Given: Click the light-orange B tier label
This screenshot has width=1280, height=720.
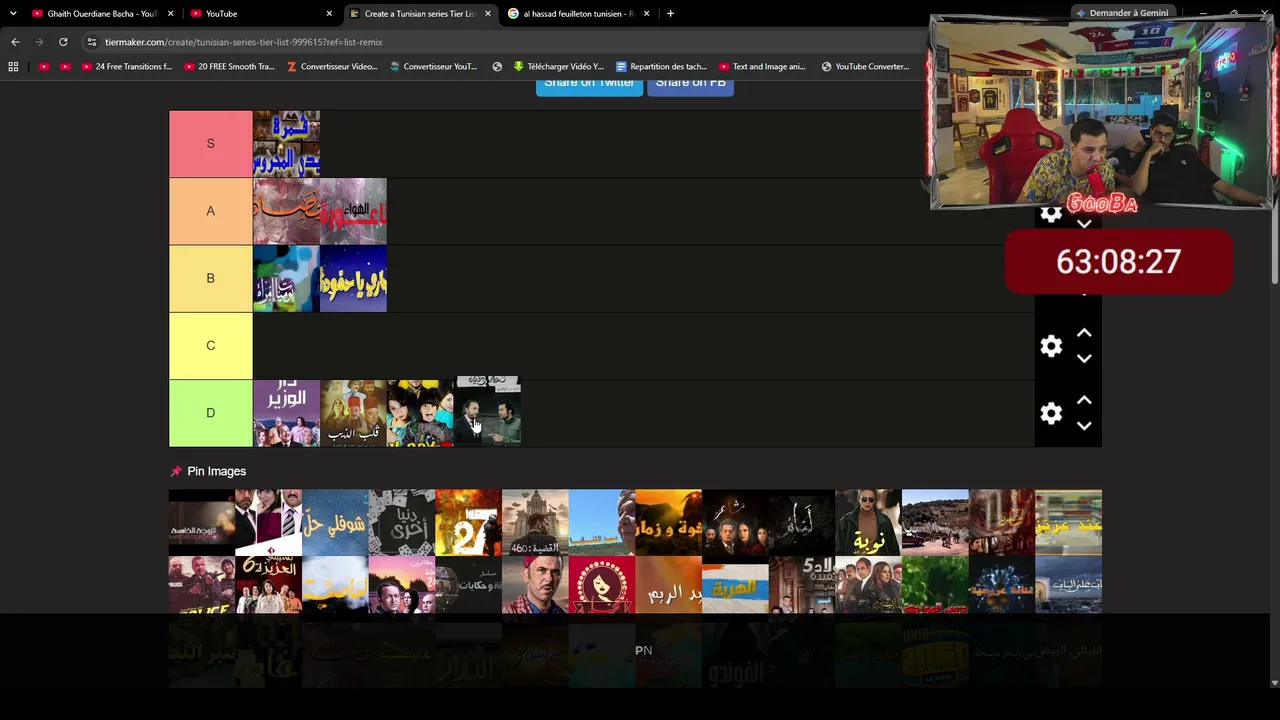Looking at the screenshot, I should 210,278.
